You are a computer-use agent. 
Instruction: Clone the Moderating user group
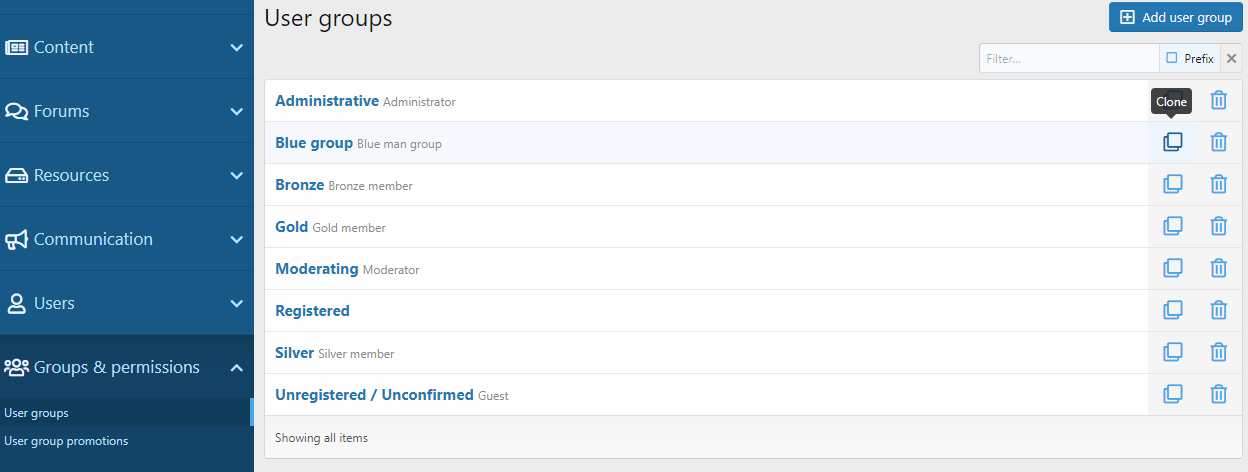coord(1172,268)
